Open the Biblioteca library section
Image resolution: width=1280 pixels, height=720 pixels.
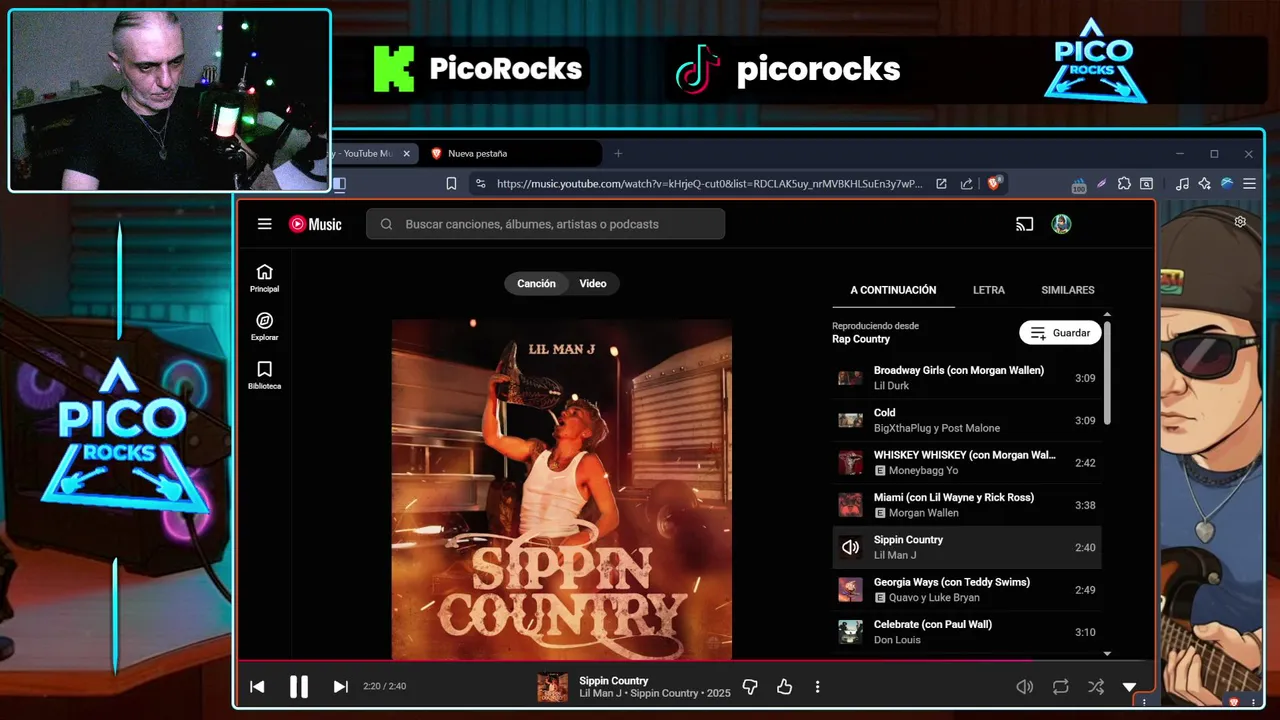264,375
